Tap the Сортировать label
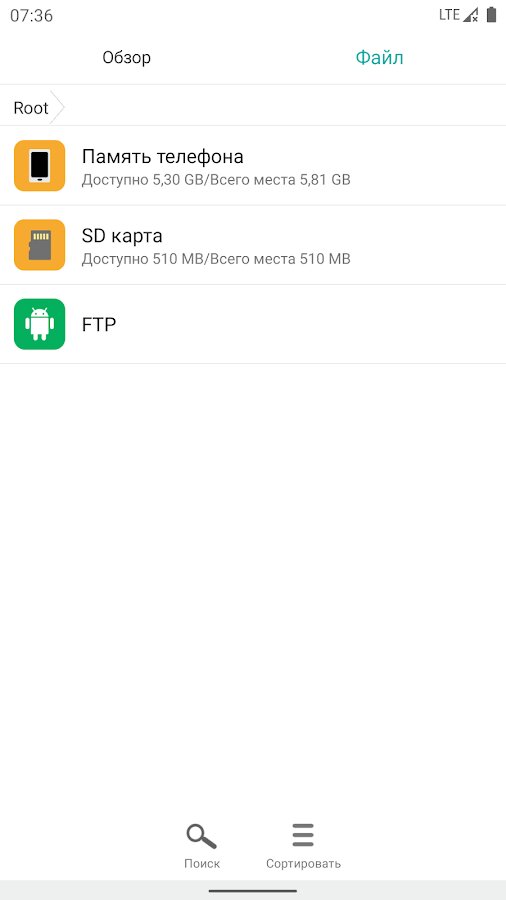This screenshot has width=506, height=900. coord(303,863)
